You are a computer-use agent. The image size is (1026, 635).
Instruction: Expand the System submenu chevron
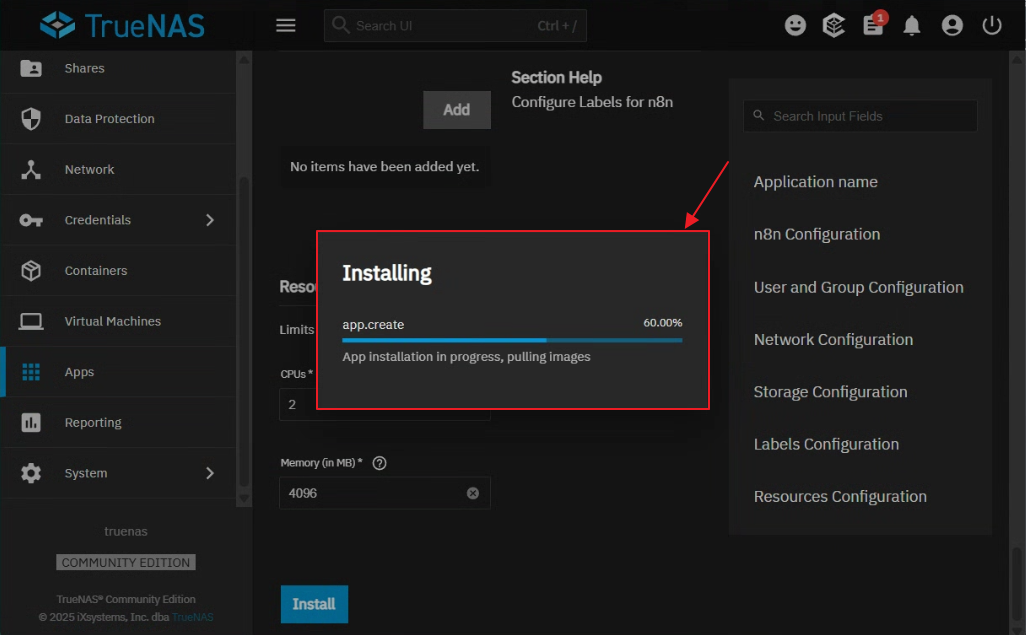click(209, 473)
